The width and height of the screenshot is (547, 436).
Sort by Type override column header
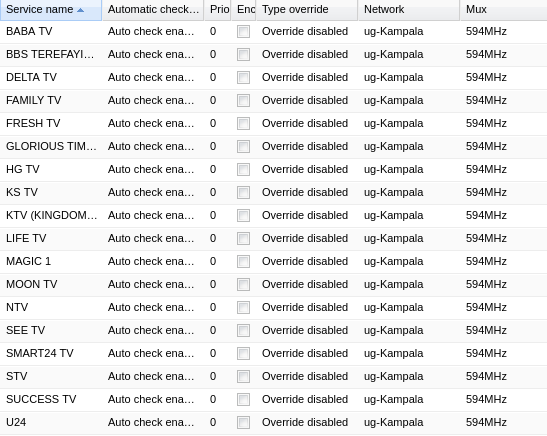click(x=307, y=10)
